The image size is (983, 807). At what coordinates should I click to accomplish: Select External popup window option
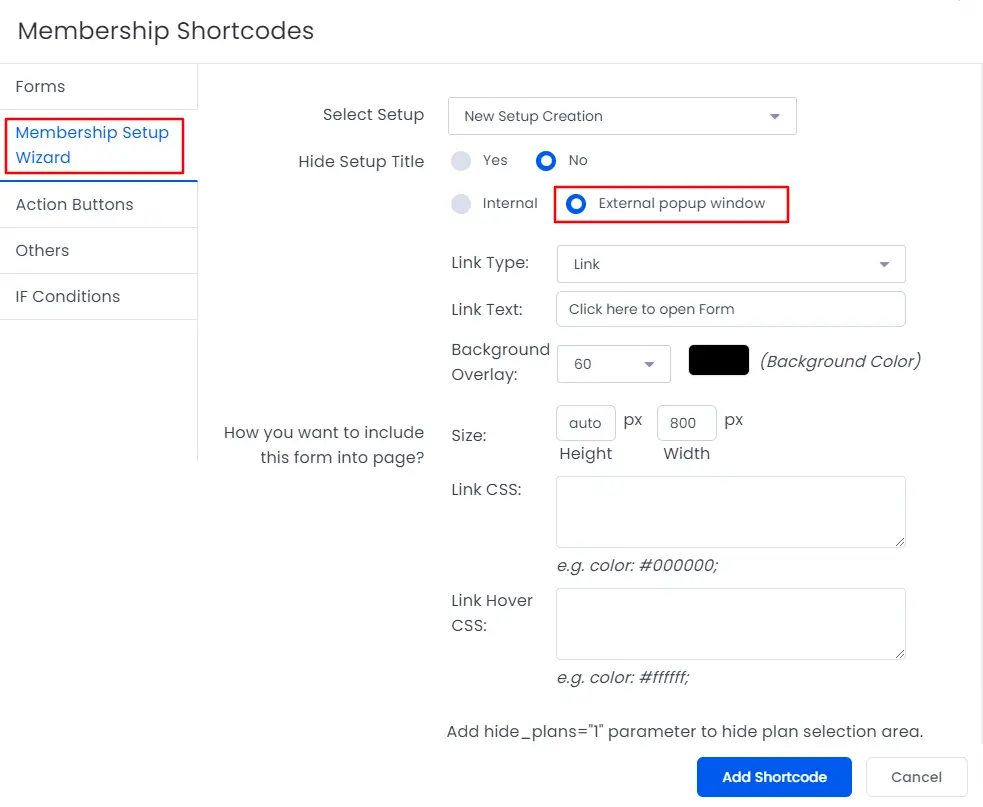(x=576, y=204)
